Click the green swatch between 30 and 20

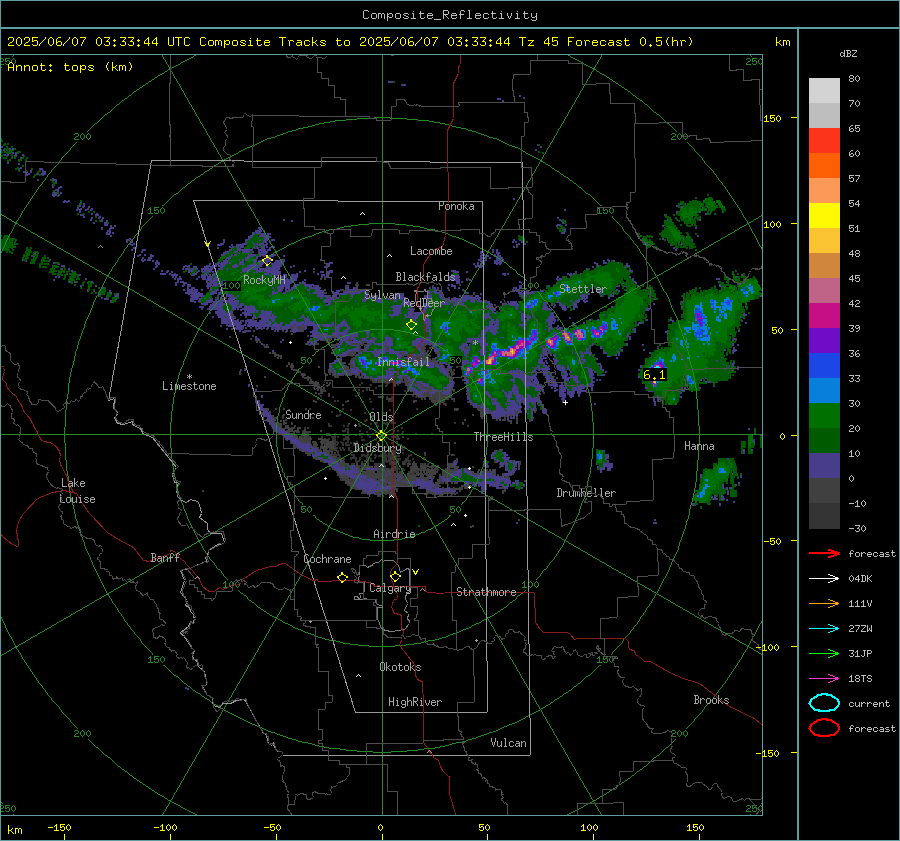click(x=824, y=416)
